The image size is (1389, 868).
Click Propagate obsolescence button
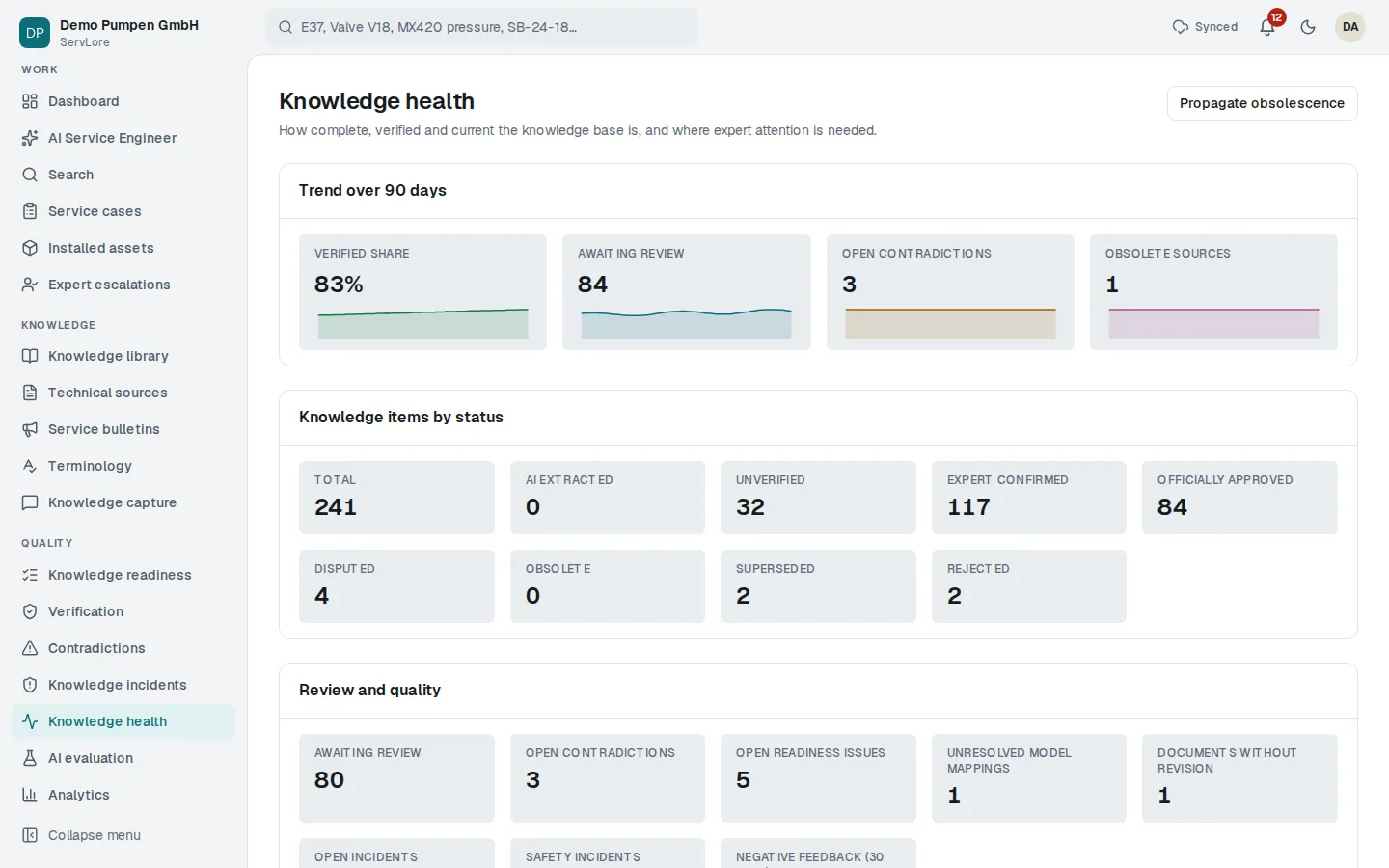point(1262,103)
